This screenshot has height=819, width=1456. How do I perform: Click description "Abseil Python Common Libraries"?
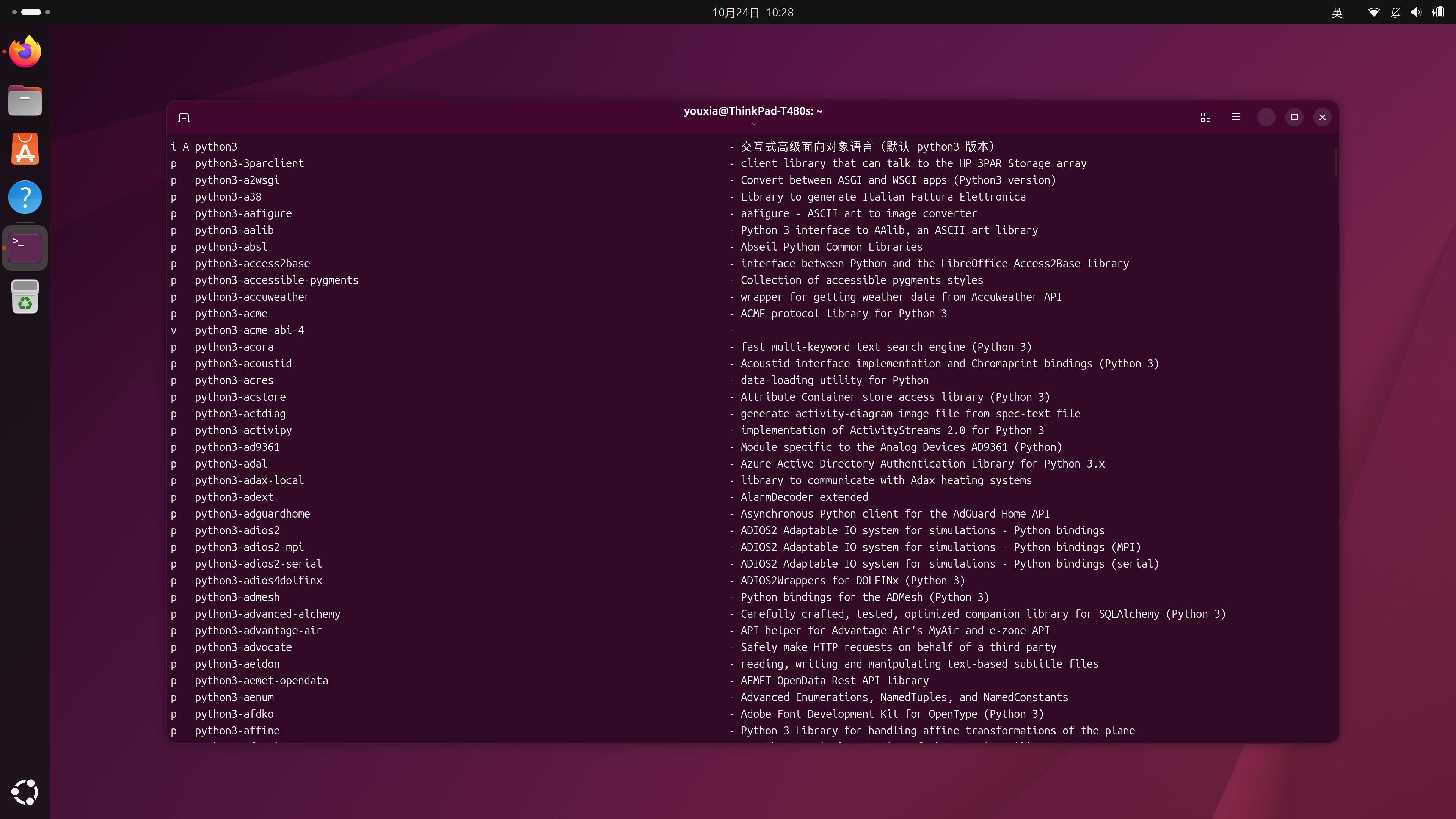(x=832, y=247)
